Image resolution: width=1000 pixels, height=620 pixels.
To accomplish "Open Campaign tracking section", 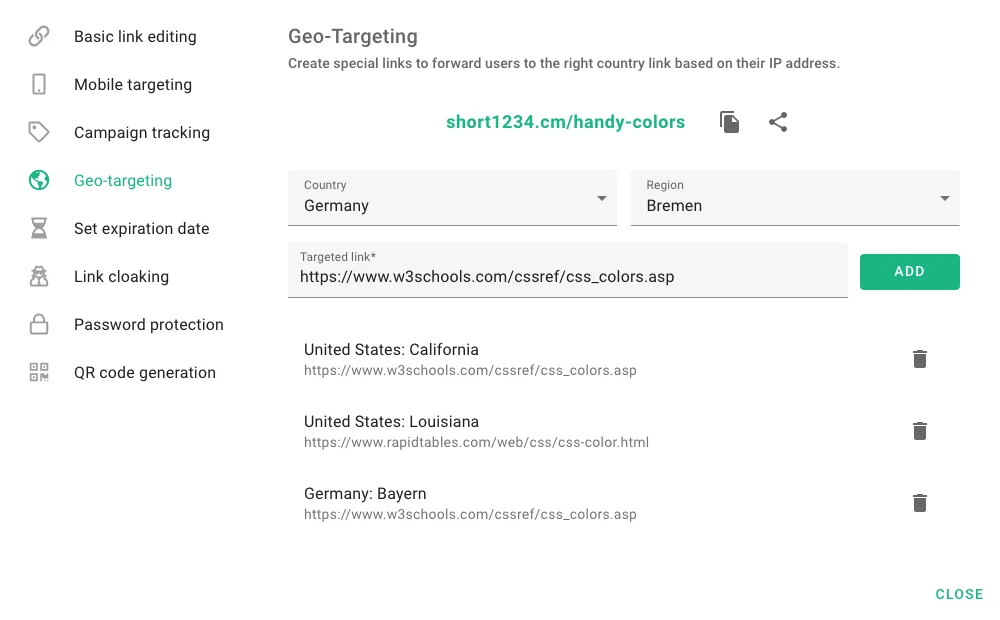I will pos(142,133).
